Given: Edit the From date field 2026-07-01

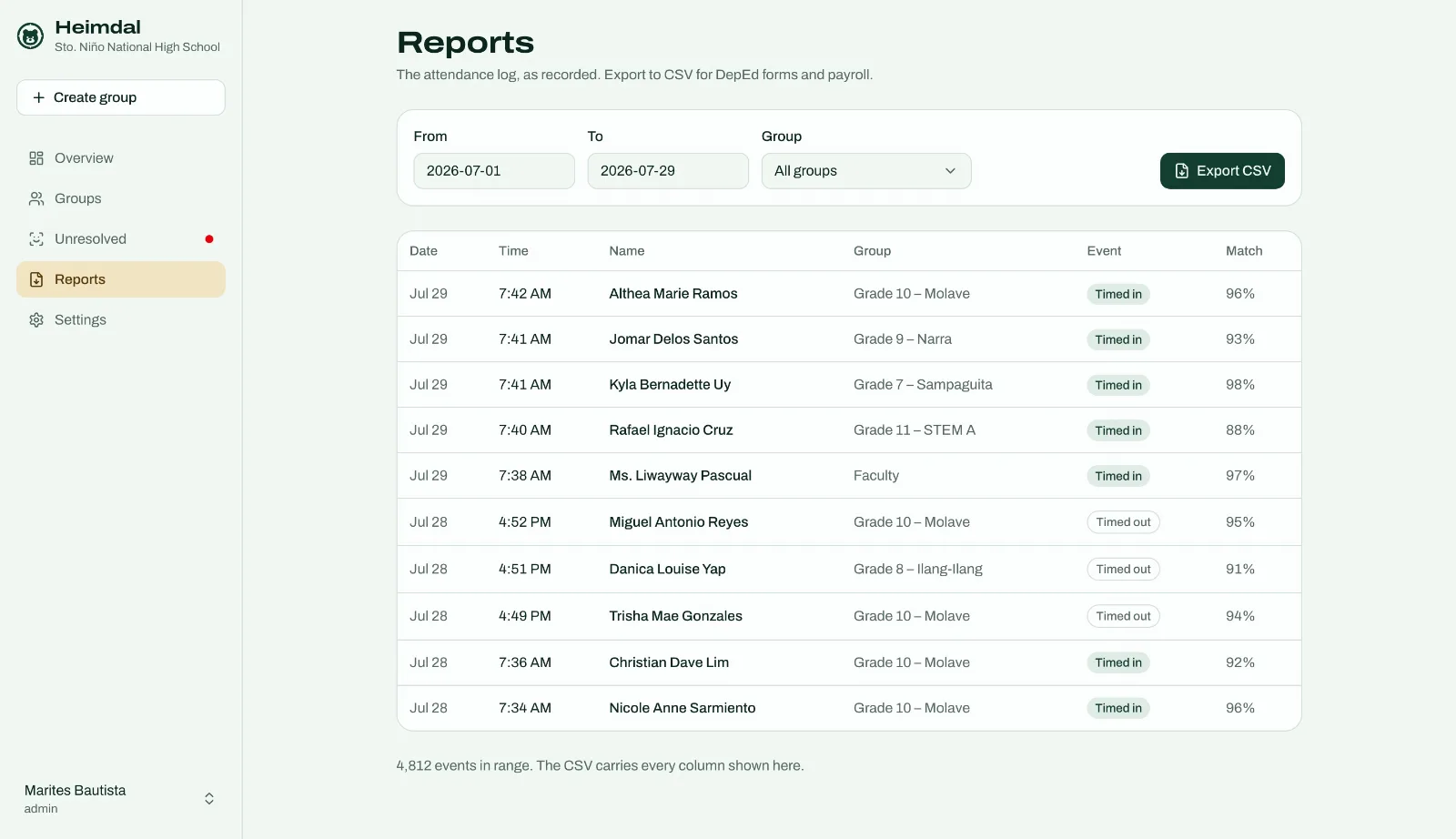Looking at the screenshot, I should tap(494, 171).
